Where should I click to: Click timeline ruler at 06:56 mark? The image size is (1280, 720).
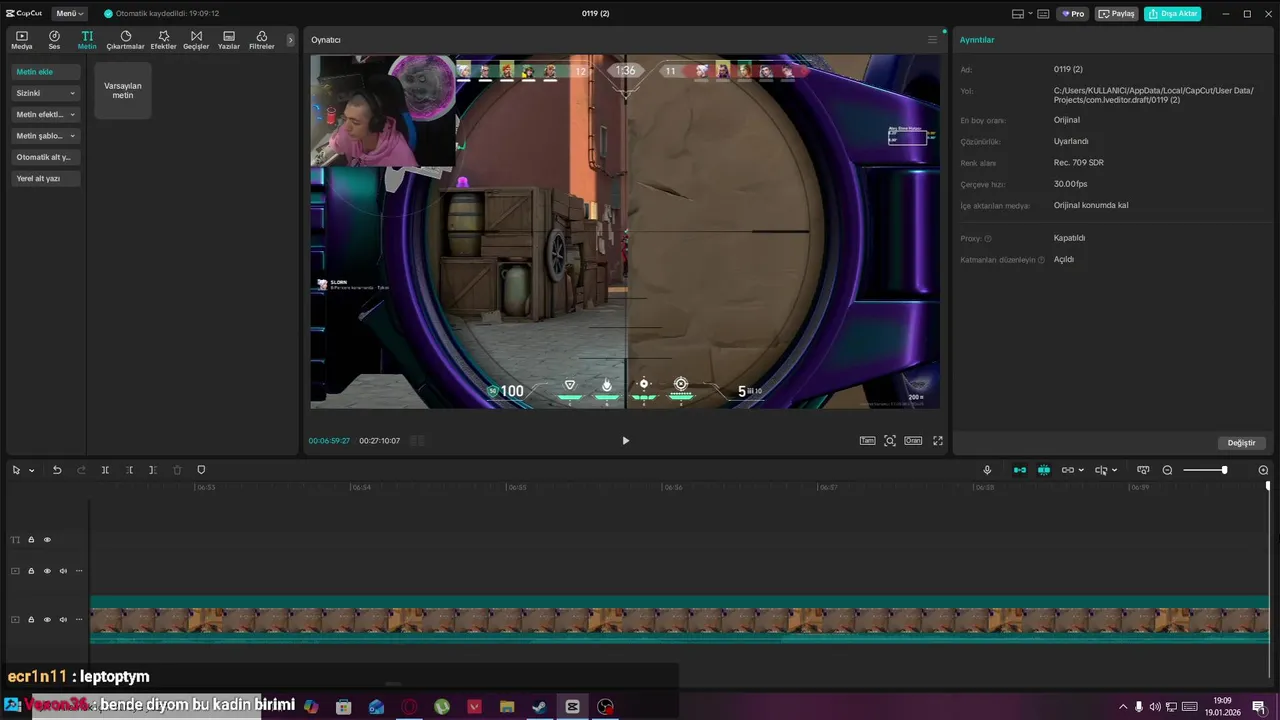[x=673, y=487]
